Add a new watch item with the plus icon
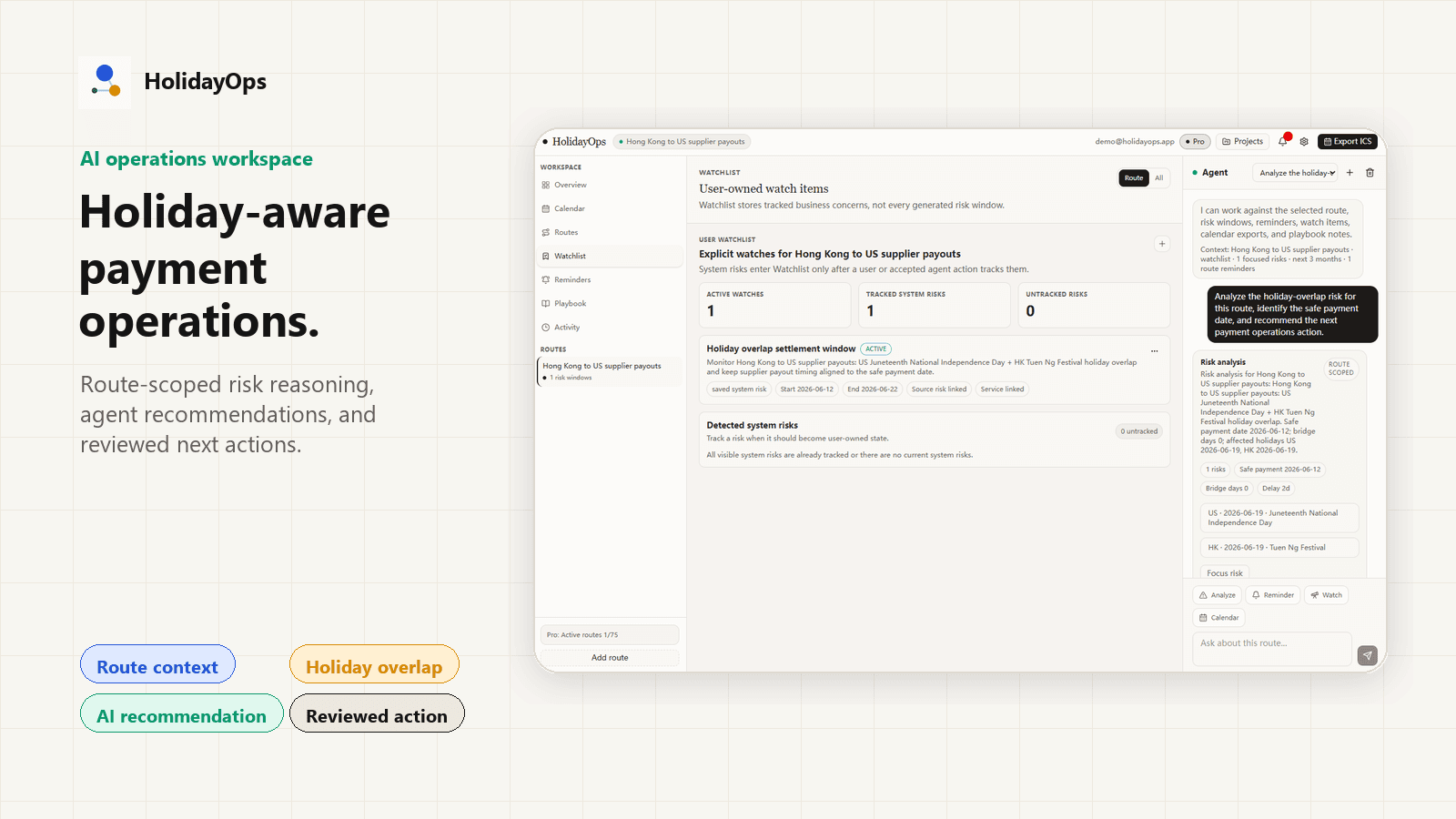This screenshot has height=819, width=1456. click(x=1162, y=244)
